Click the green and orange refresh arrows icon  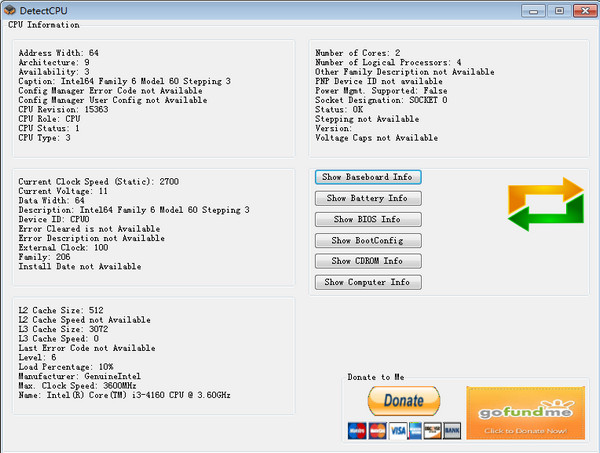pos(545,202)
